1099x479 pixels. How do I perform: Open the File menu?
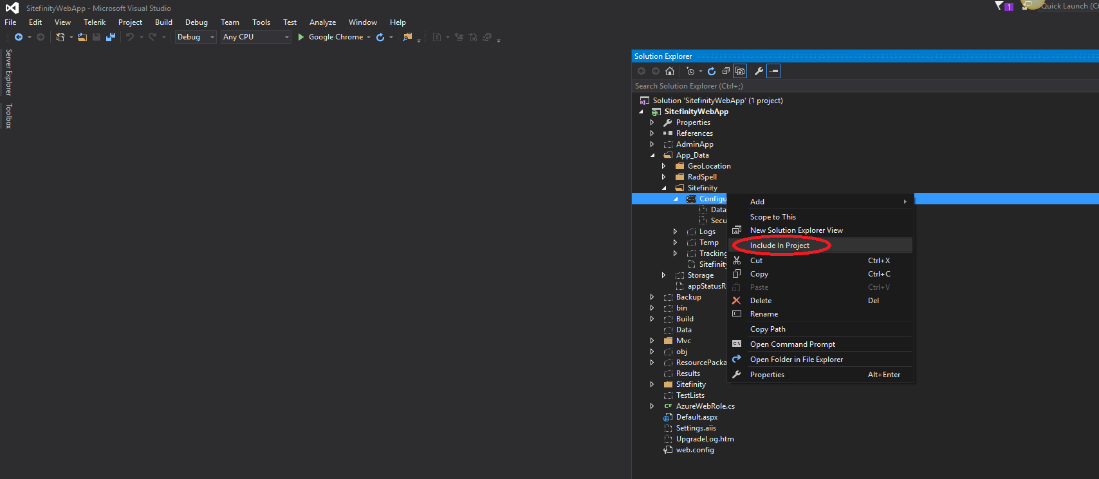point(11,22)
